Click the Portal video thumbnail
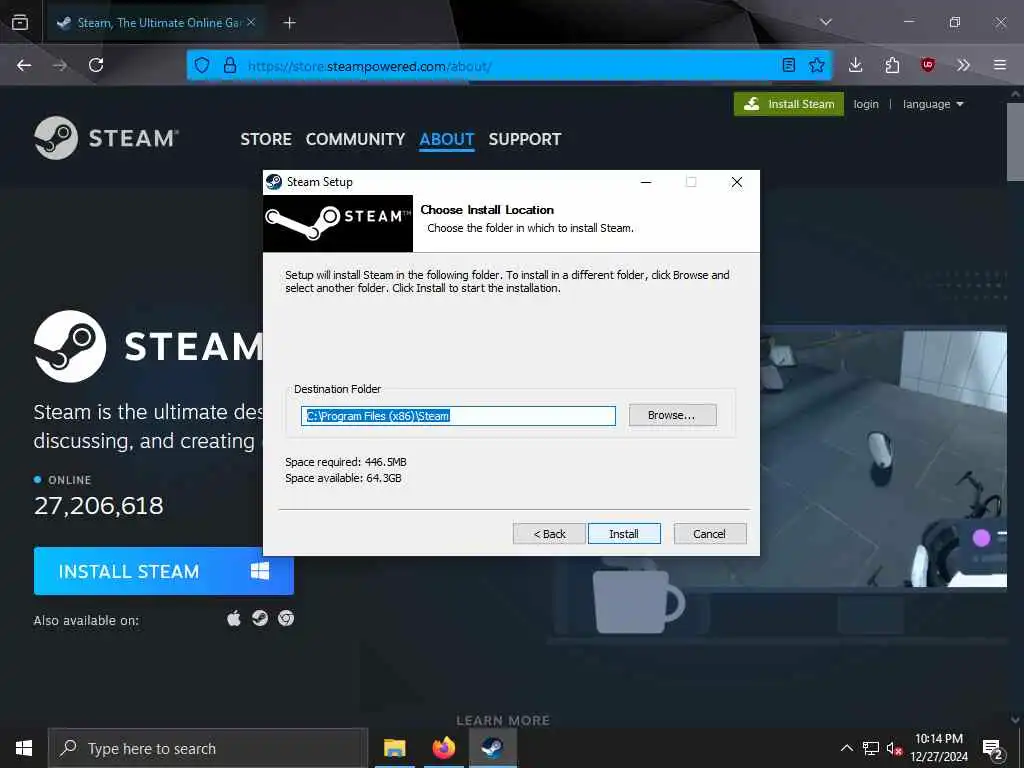 tap(883, 458)
